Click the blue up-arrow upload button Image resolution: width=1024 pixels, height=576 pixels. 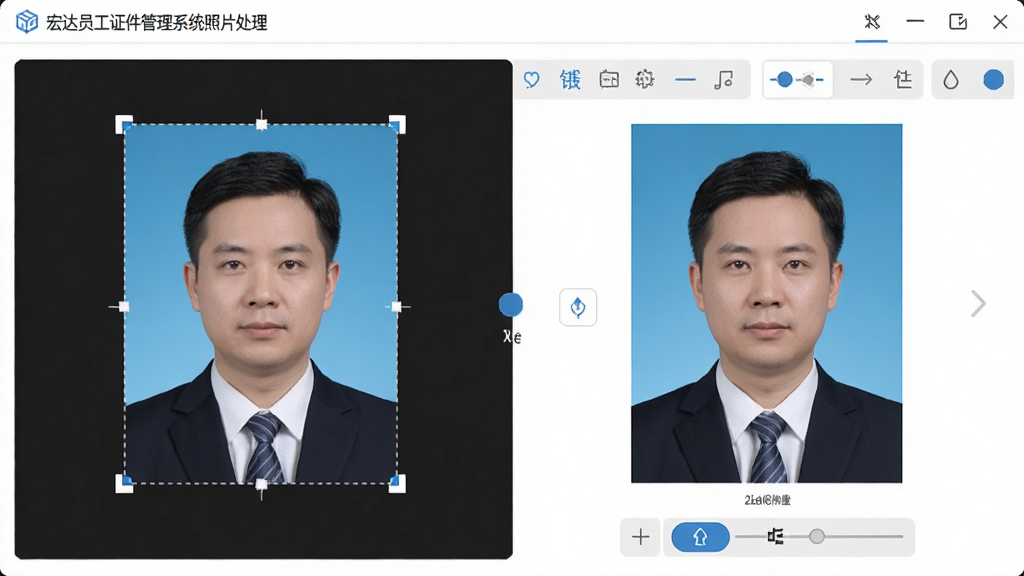click(x=700, y=537)
